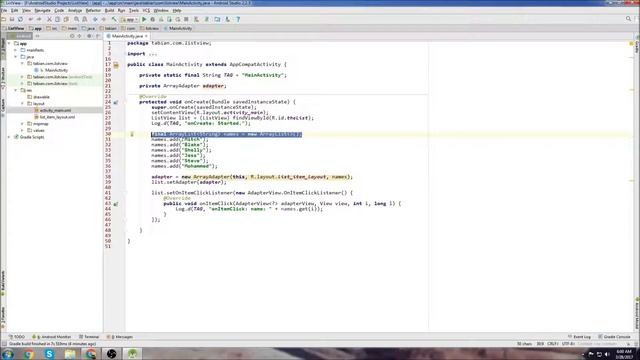
Task: Click the ListView breadcrumb
Action: 13,28
